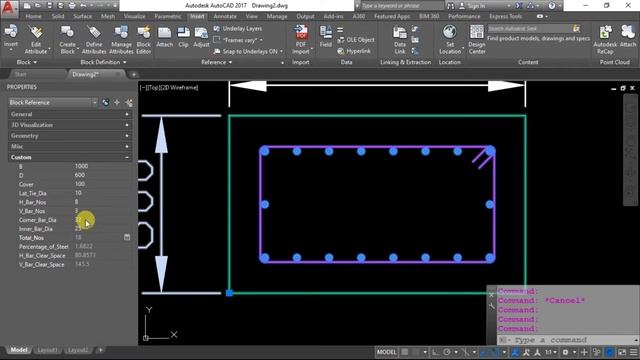Open the Express Tools tab
The height and width of the screenshot is (360, 640).
pos(505,16)
